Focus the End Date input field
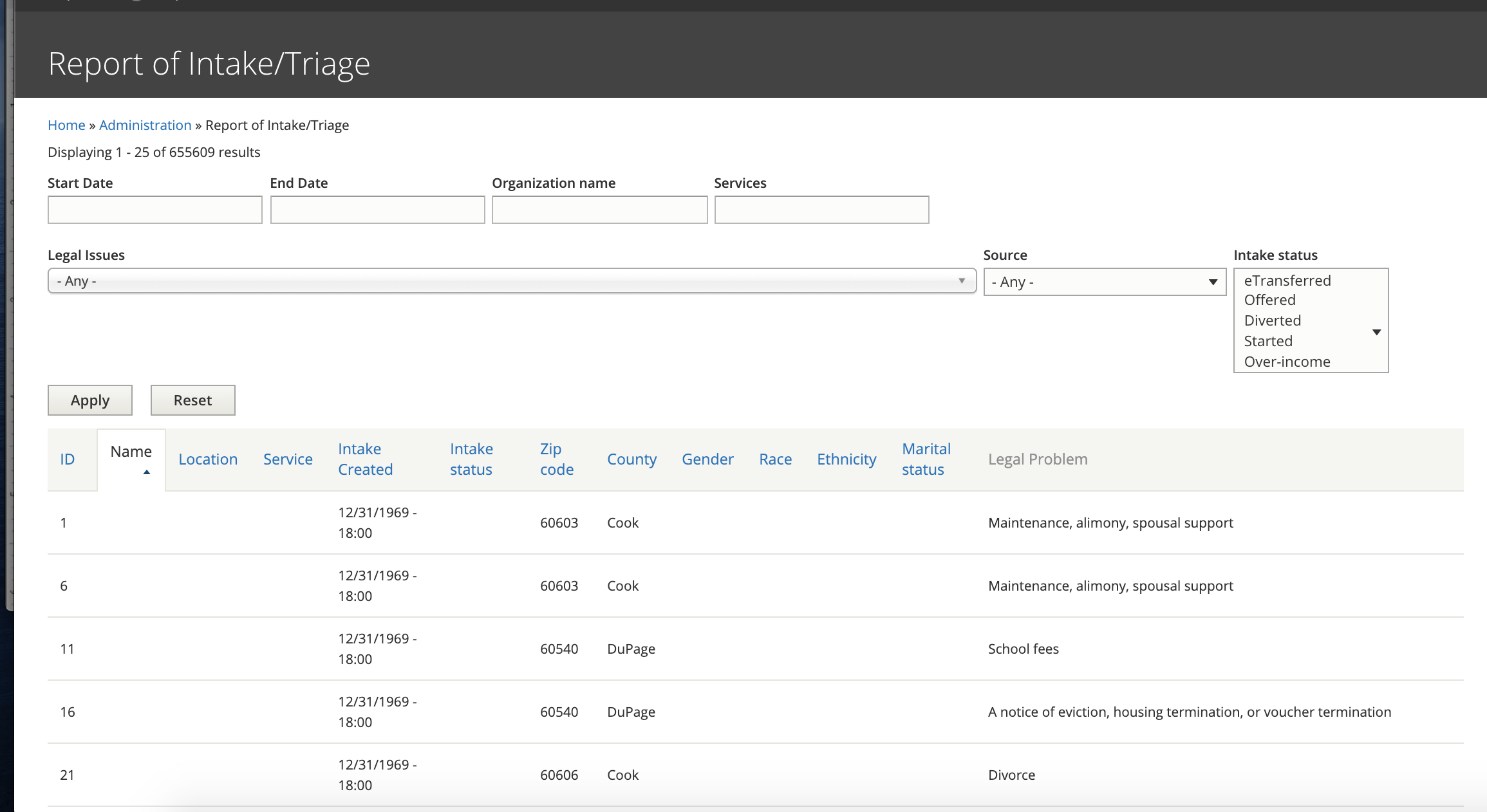 tap(377, 210)
